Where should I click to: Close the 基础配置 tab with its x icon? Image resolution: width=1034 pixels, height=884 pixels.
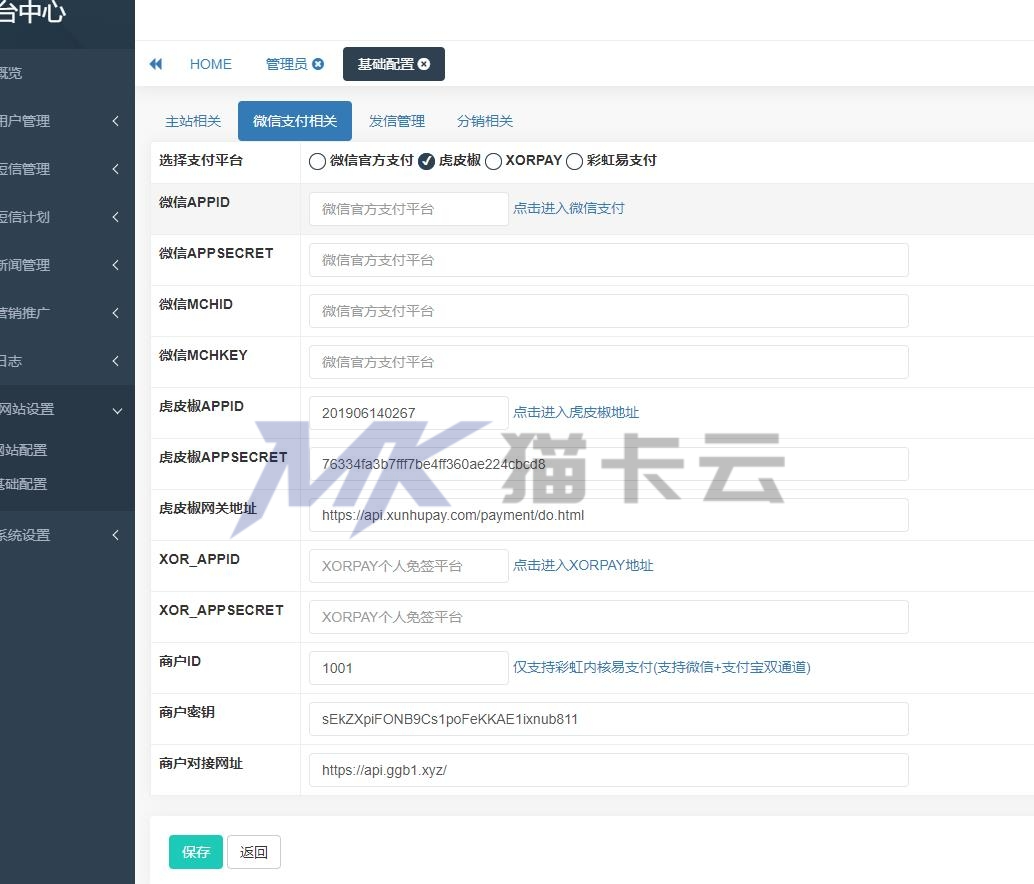pyautogui.click(x=424, y=64)
